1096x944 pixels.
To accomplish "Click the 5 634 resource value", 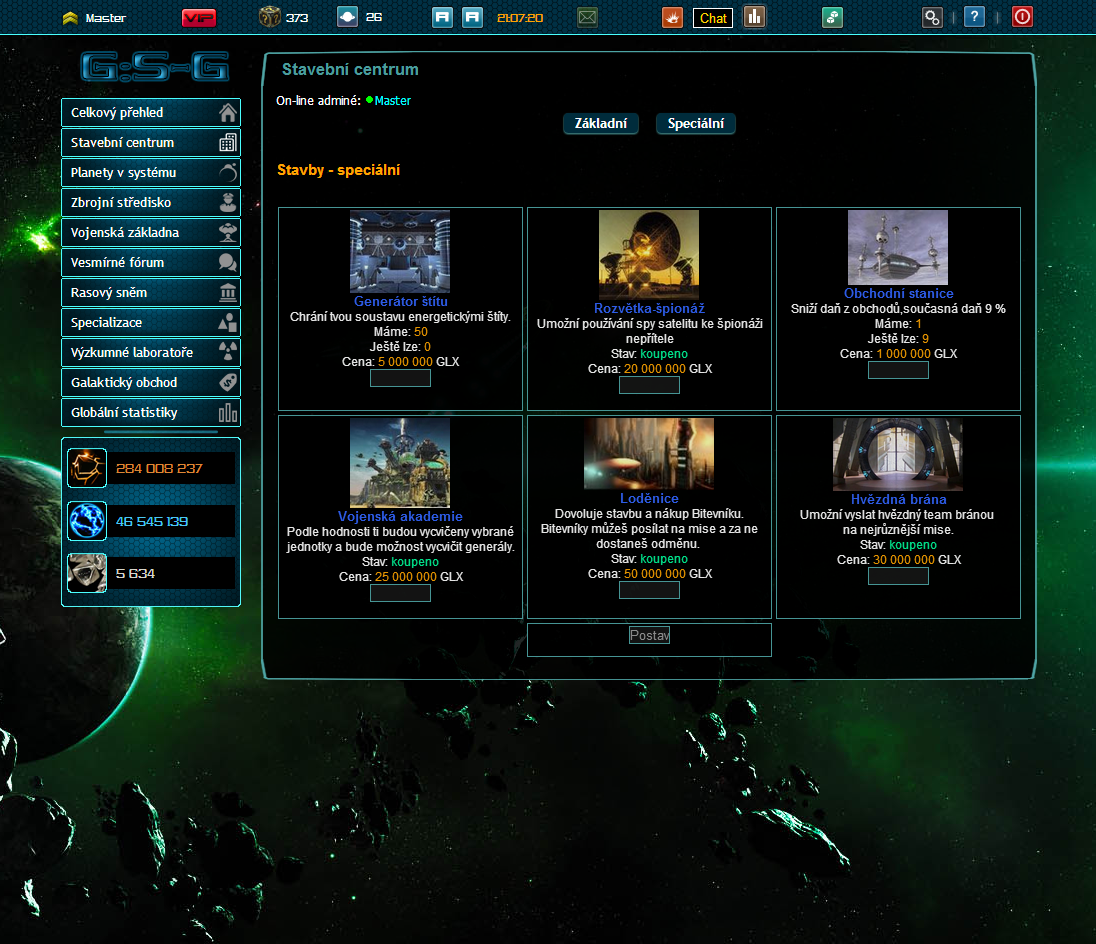I will pos(135,574).
